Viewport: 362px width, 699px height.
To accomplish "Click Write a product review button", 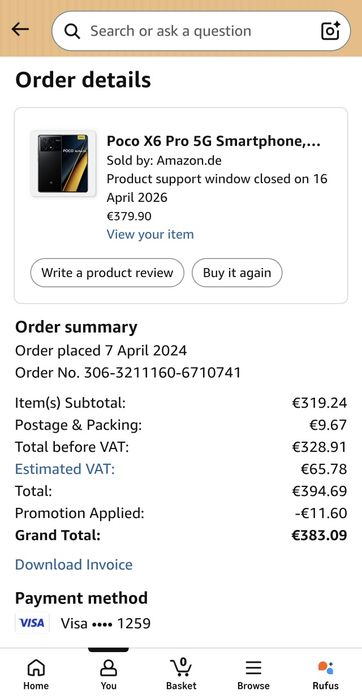I will click(x=107, y=272).
